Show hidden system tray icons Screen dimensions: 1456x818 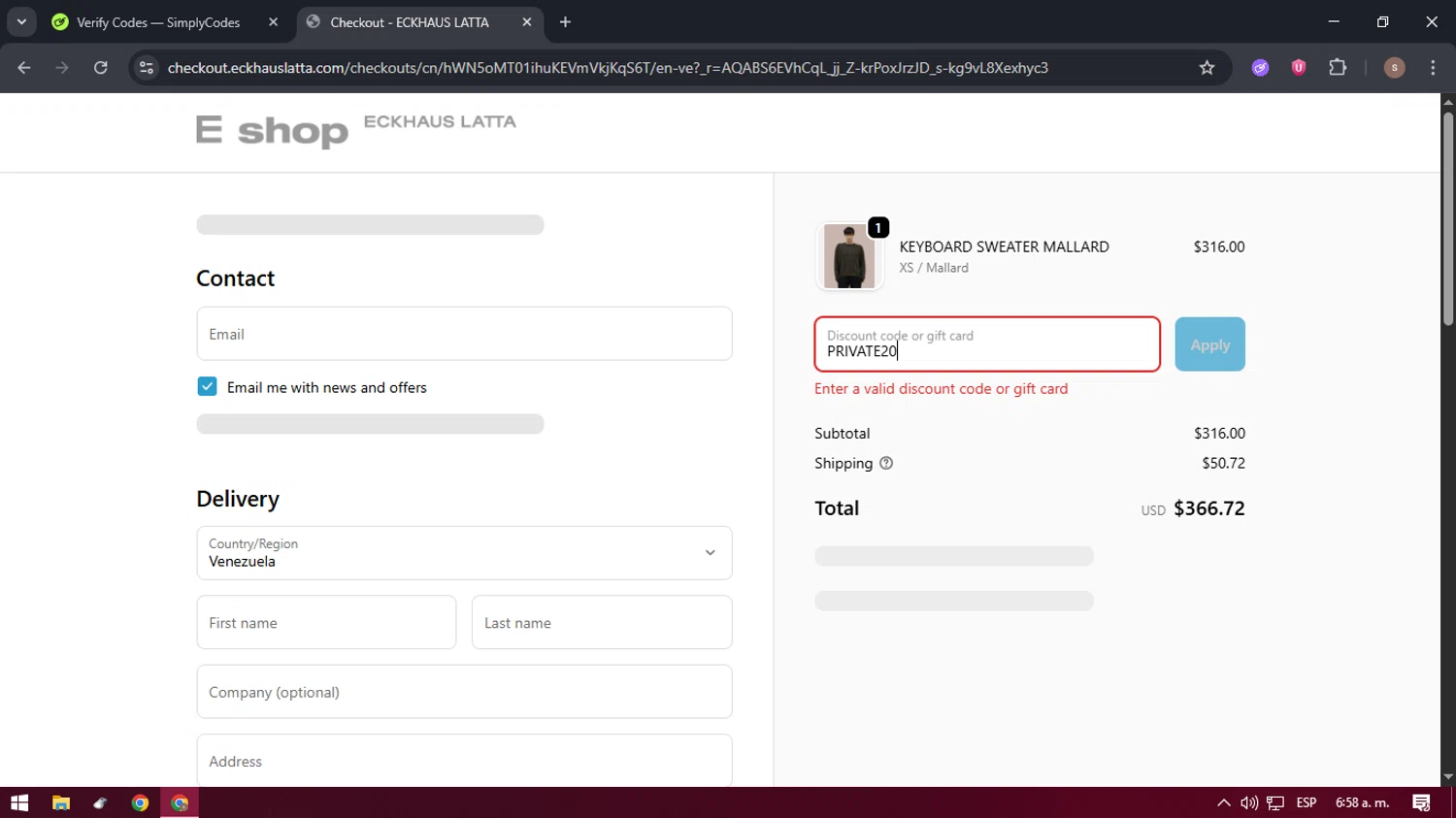[x=1223, y=802]
